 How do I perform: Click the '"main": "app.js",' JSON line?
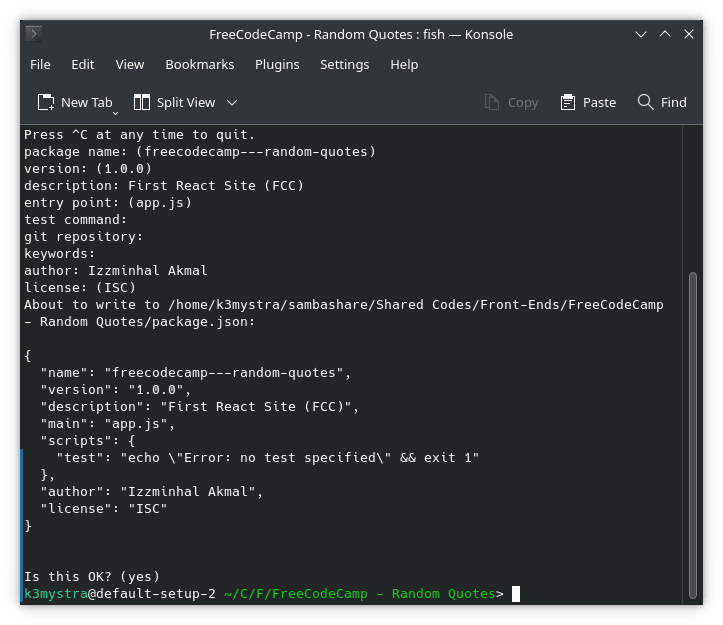click(107, 423)
